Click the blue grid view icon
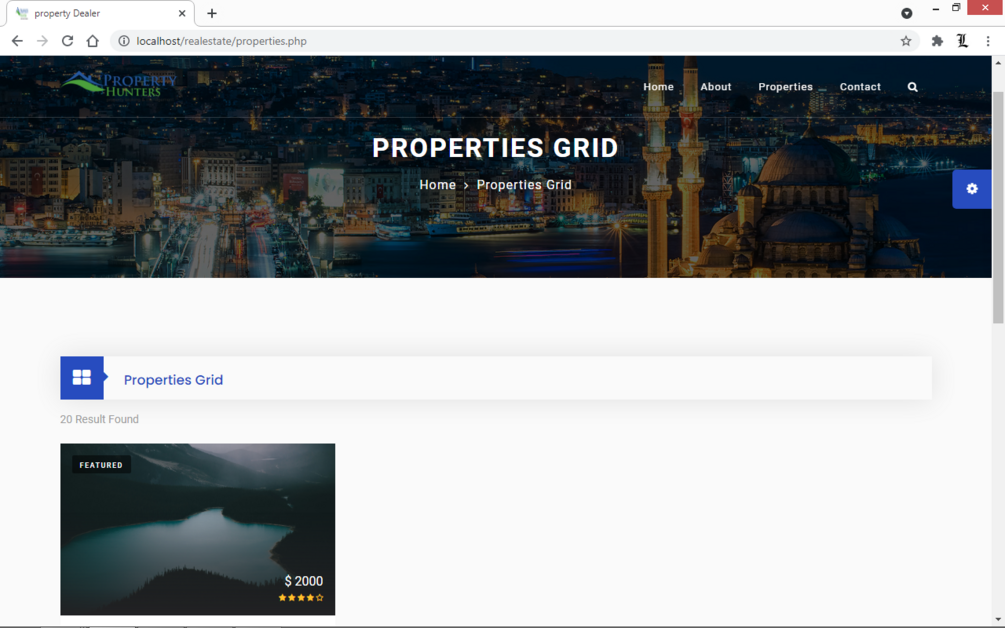 tap(82, 378)
